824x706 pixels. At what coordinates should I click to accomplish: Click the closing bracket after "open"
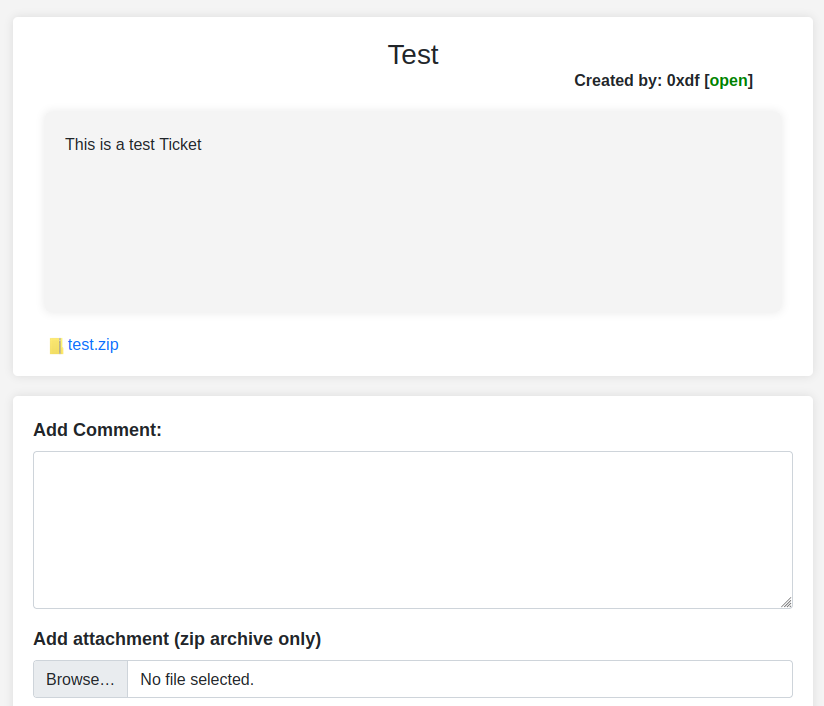pos(751,81)
